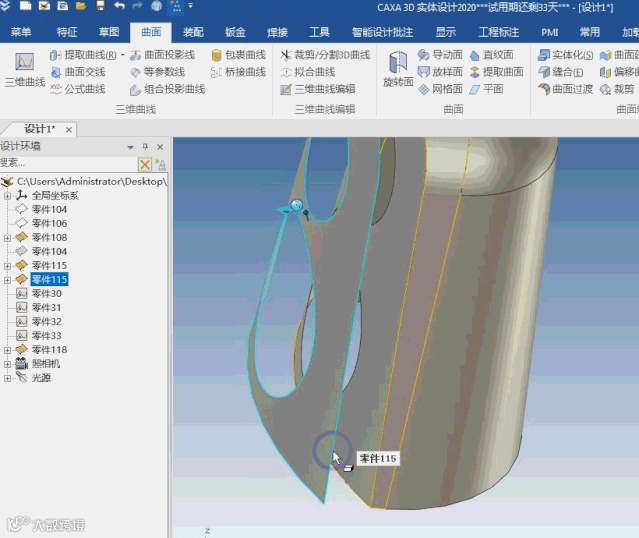The height and width of the screenshot is (538, 639).
Task: Expand the first 零件115 tree node
Action: pyautogui.click(x=7, y=266)
